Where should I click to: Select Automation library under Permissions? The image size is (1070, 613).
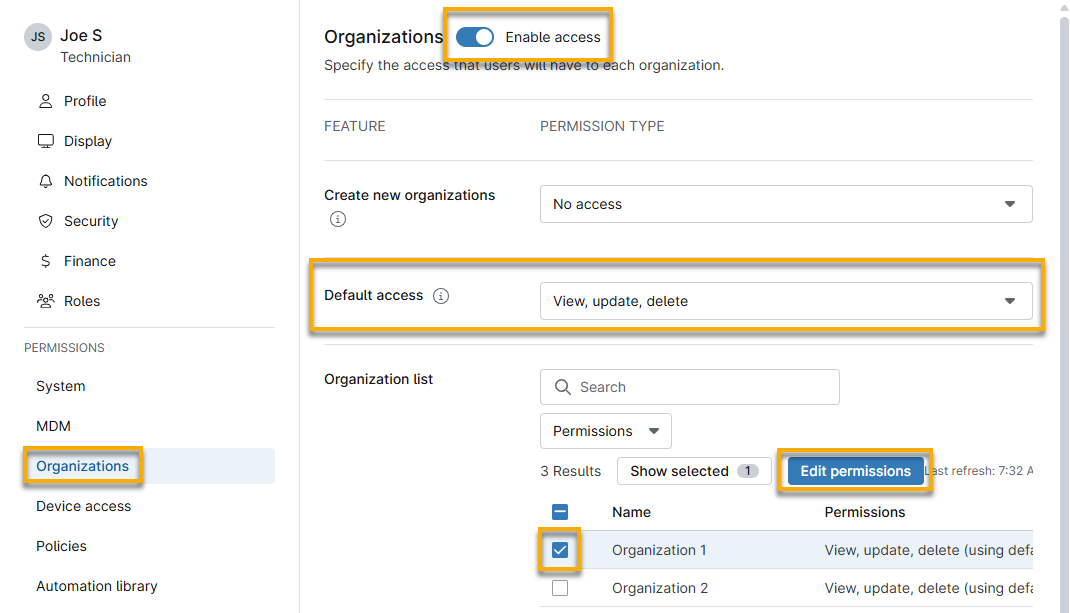(x=96, y=586)
